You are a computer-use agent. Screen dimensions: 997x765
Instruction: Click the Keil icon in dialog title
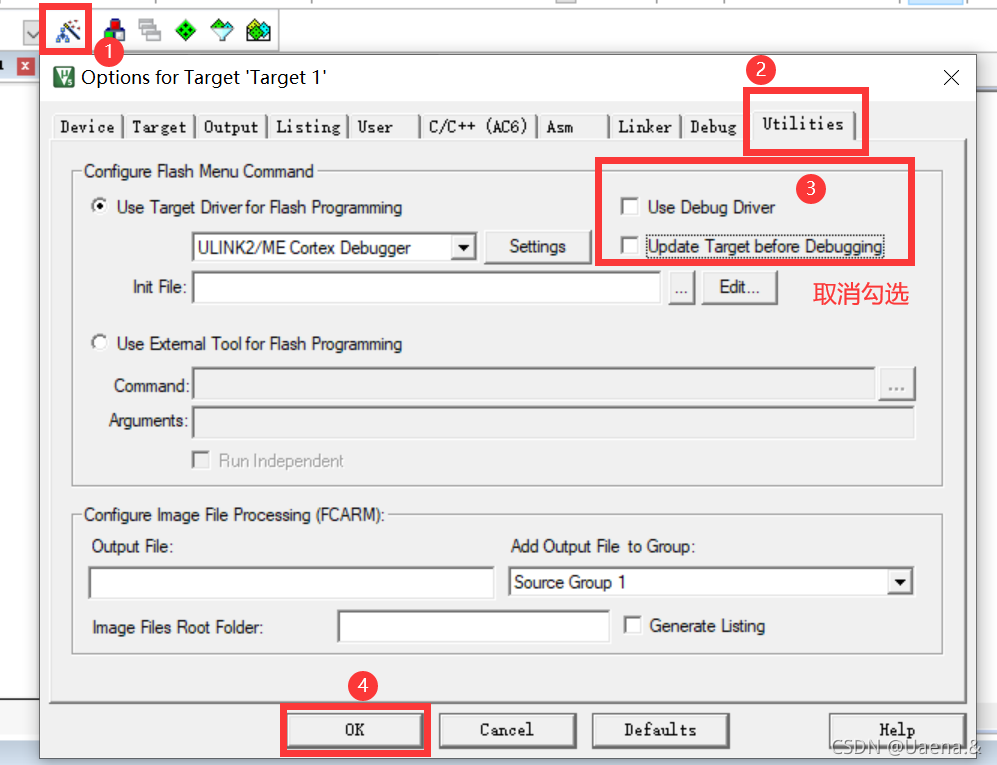[x=64, y=78]
